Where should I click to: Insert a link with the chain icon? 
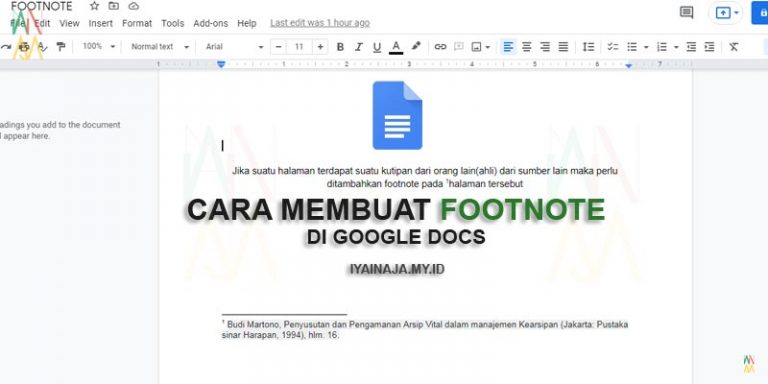pos(440,47)
